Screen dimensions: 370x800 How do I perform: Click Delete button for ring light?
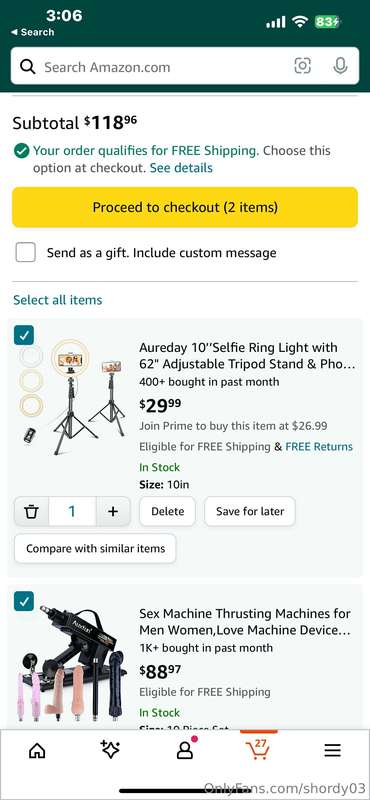167,511
